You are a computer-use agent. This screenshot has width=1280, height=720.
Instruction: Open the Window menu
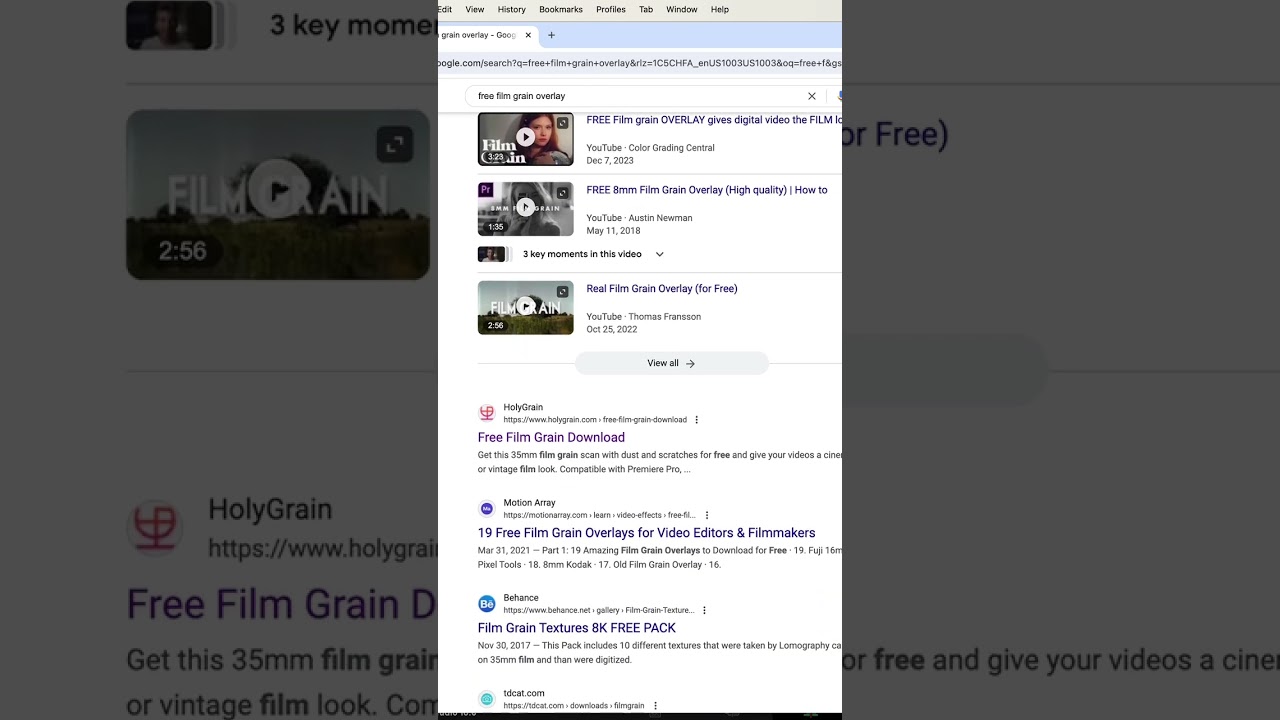pos(682,9)
